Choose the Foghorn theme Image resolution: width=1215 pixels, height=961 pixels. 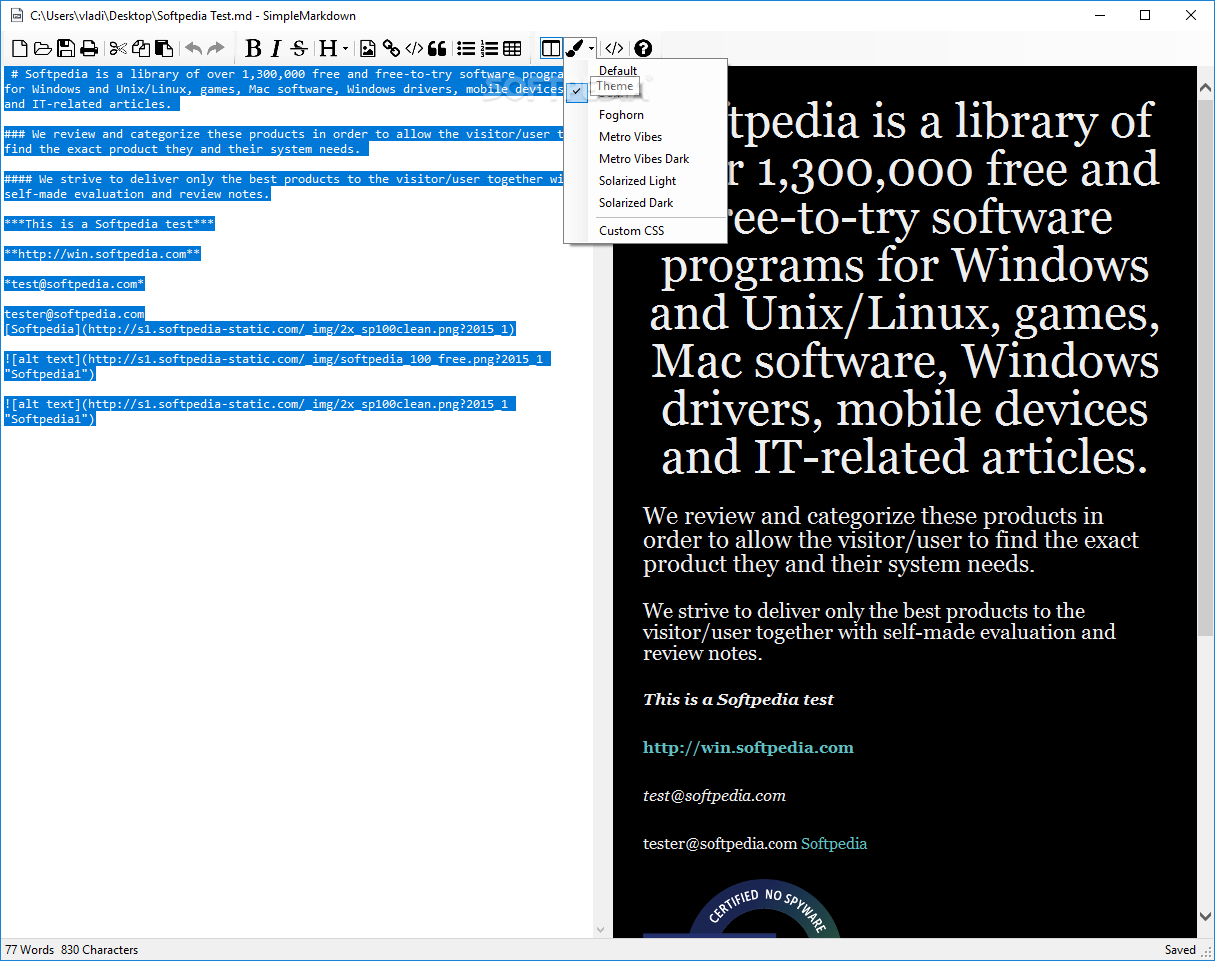(x=646, y=115)
